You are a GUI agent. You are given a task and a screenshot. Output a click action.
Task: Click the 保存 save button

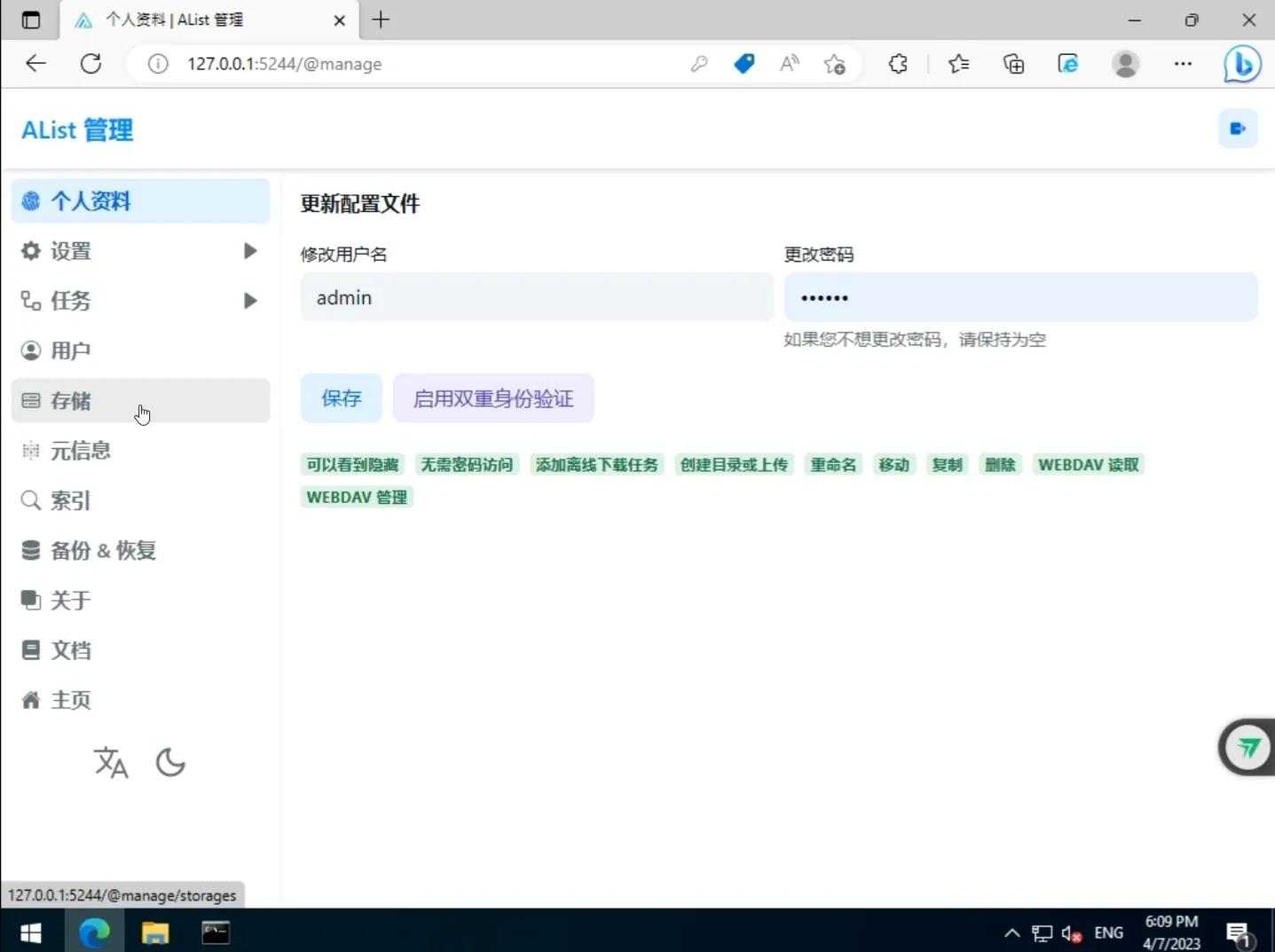341,398
